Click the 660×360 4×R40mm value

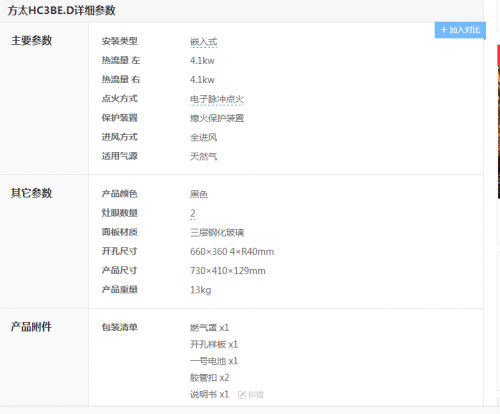coord(232,252)
